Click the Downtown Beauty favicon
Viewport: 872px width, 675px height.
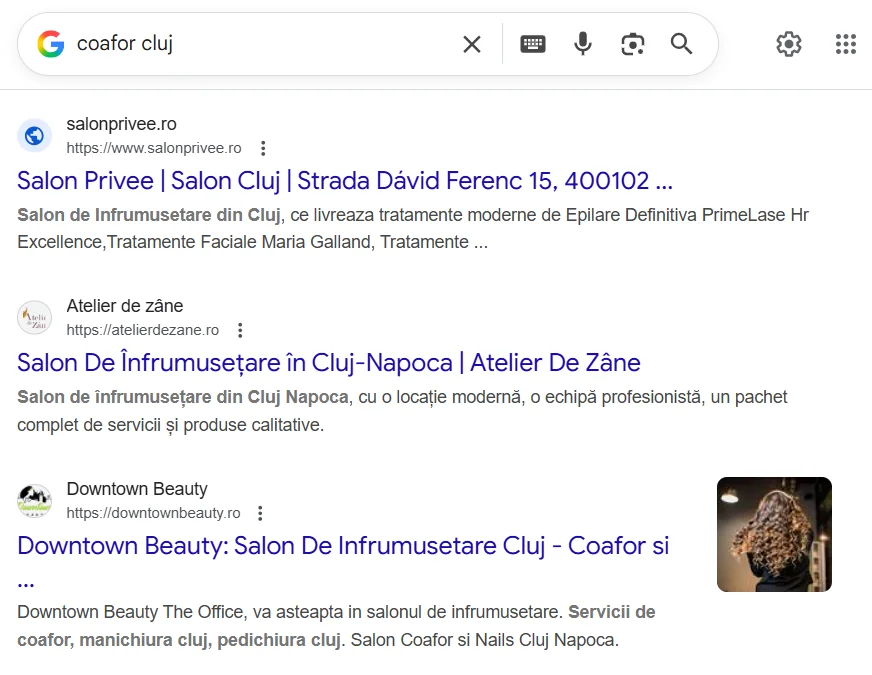(x=34, y=500)
